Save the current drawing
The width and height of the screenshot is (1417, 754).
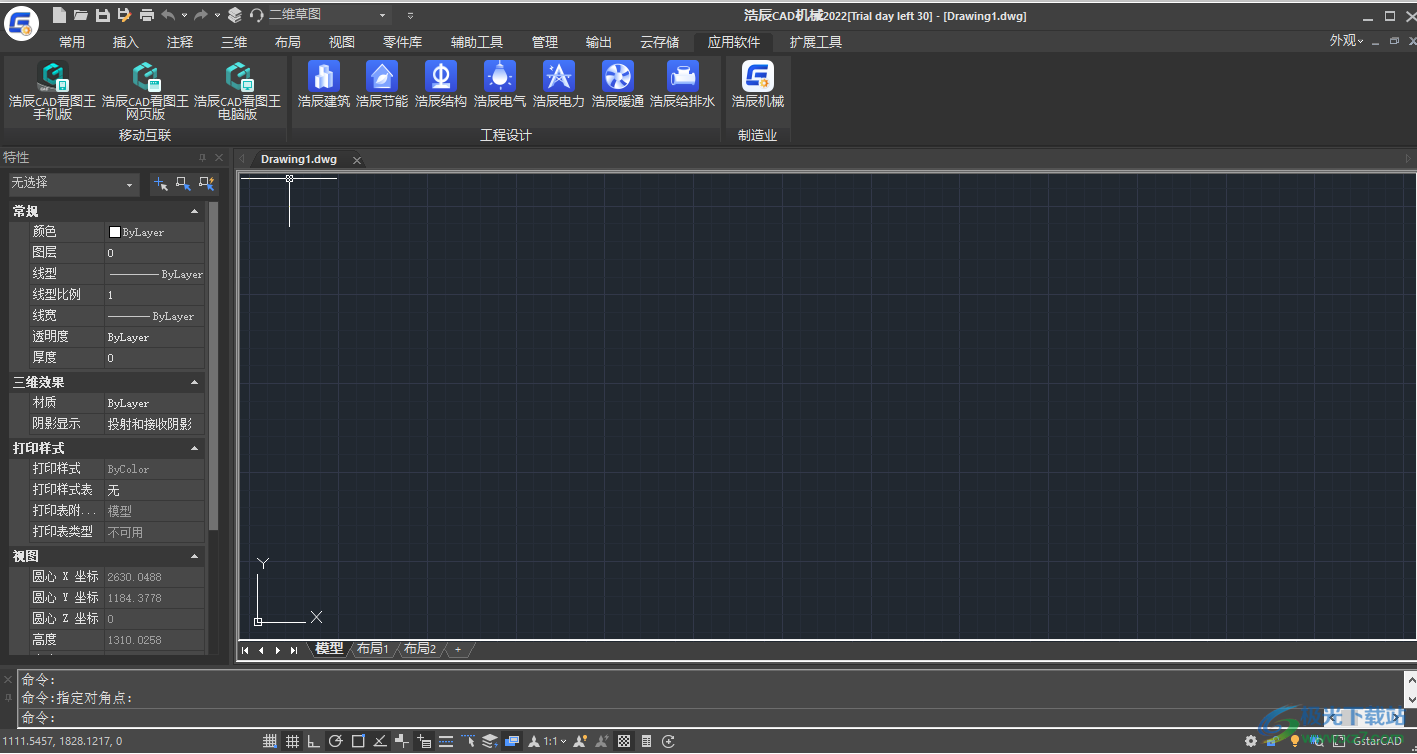102,15
